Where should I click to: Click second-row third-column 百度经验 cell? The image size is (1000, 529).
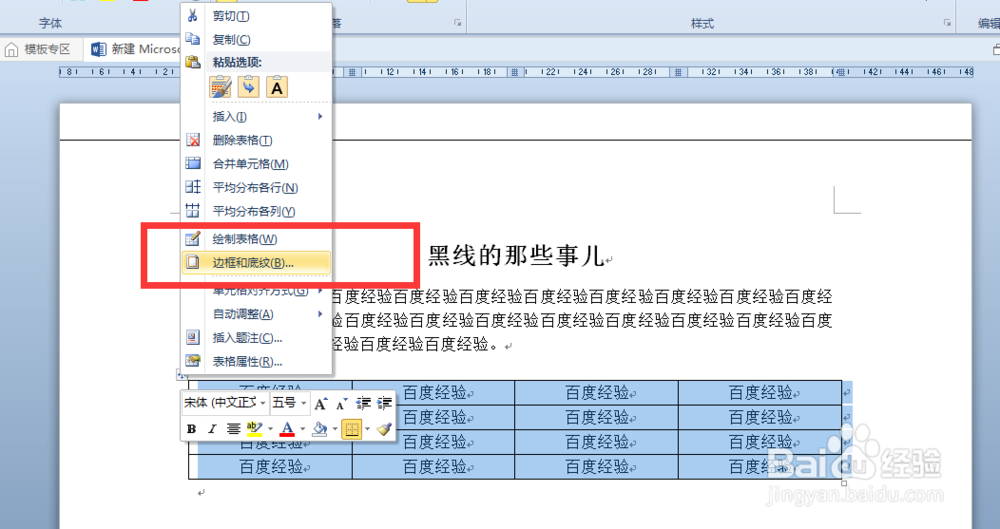pyautogui.click(x=597, y=417)
